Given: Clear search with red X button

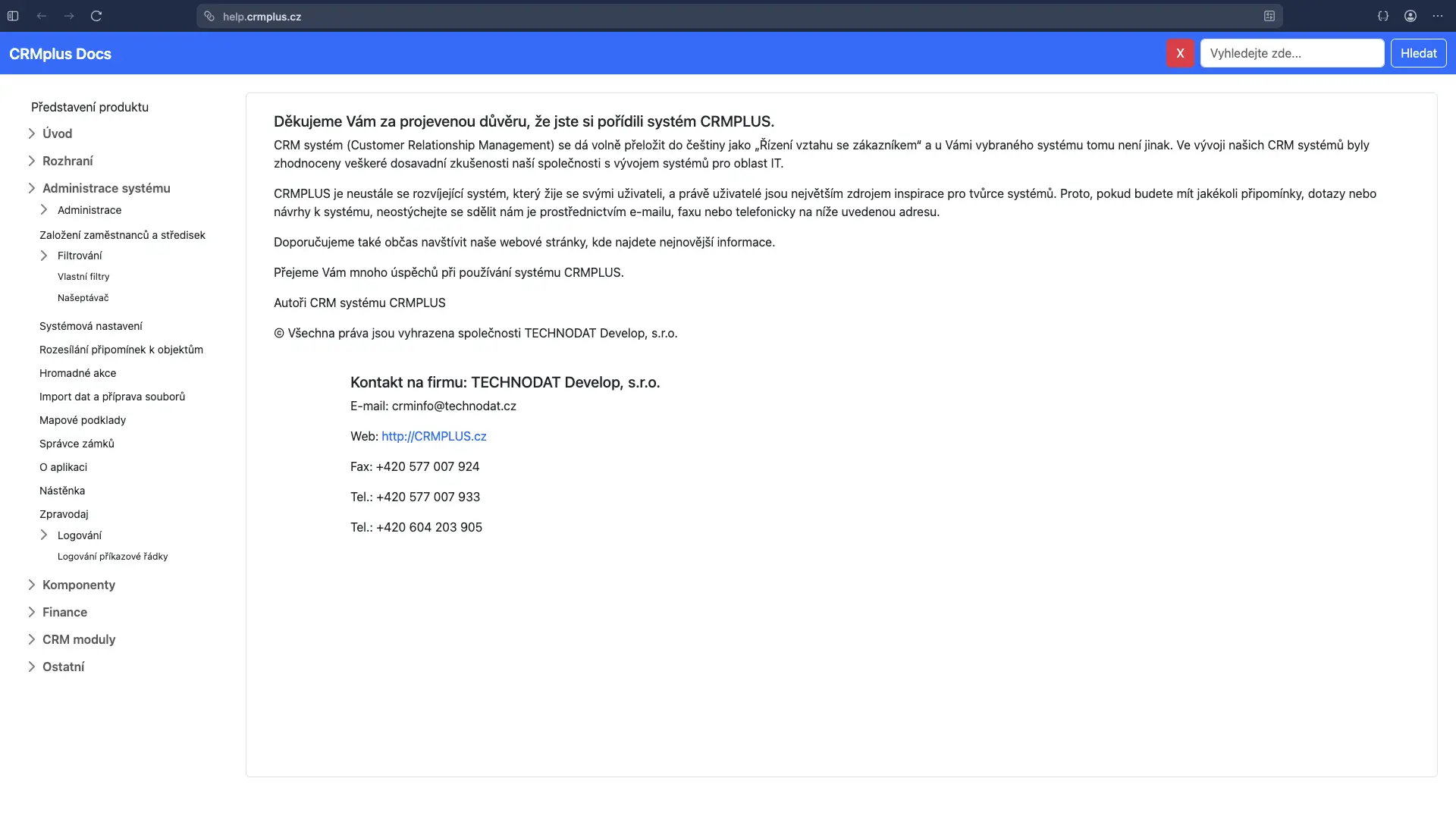Looking at the screenshot, I should click(1180, 53).
